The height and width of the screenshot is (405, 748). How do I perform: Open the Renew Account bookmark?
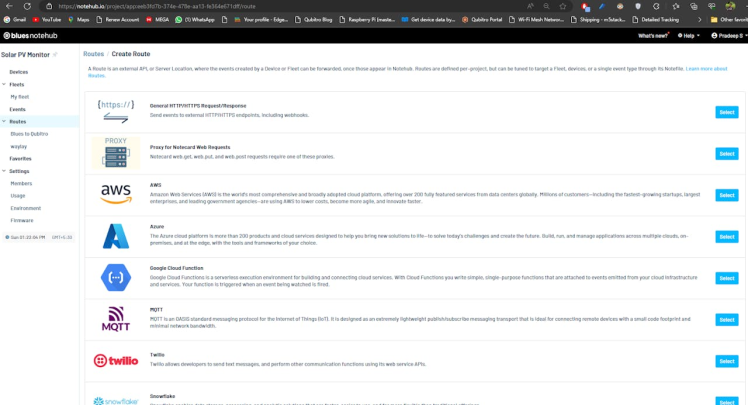117,20
